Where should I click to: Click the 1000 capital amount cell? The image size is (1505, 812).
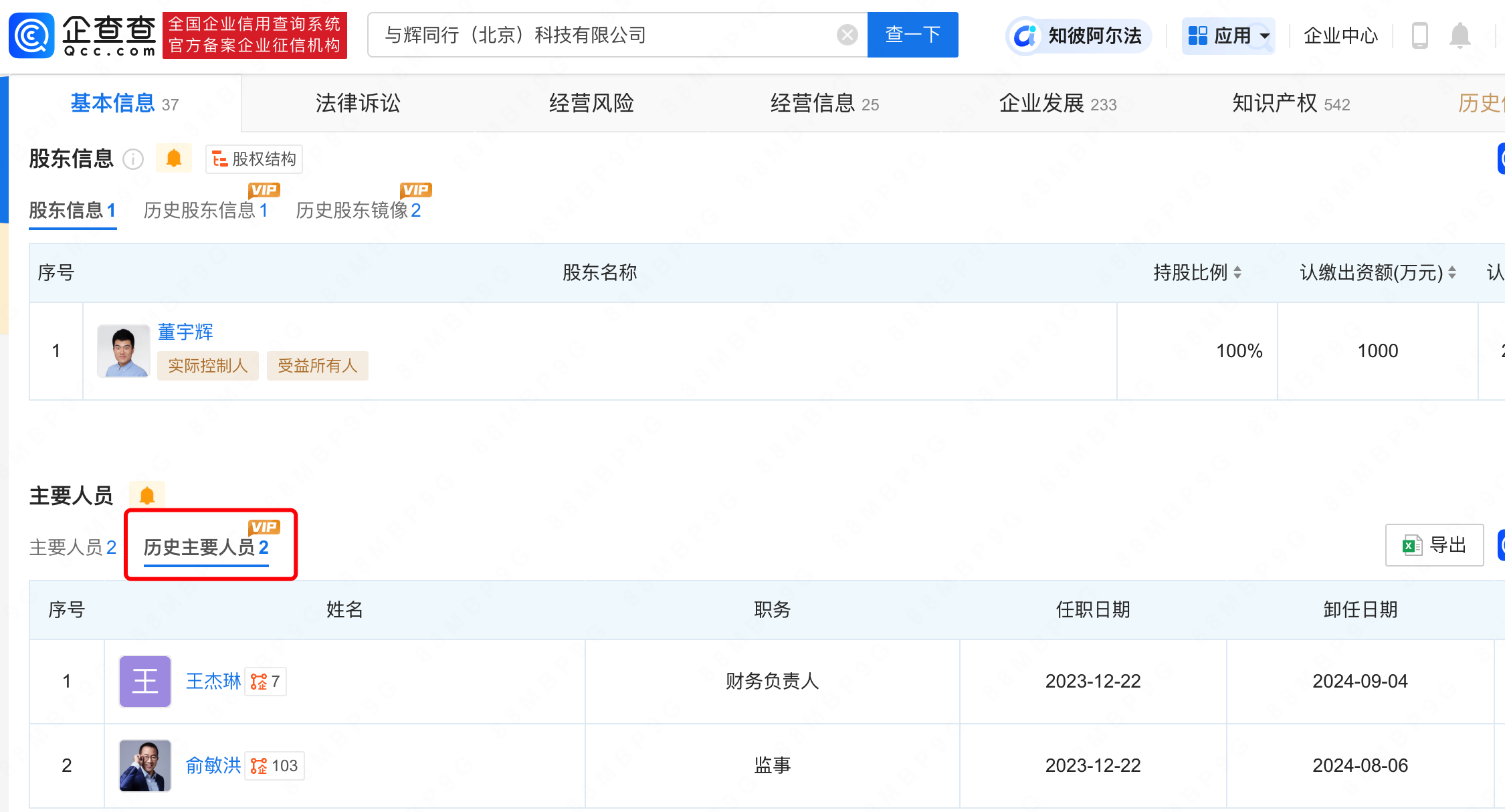(1378, 351)
